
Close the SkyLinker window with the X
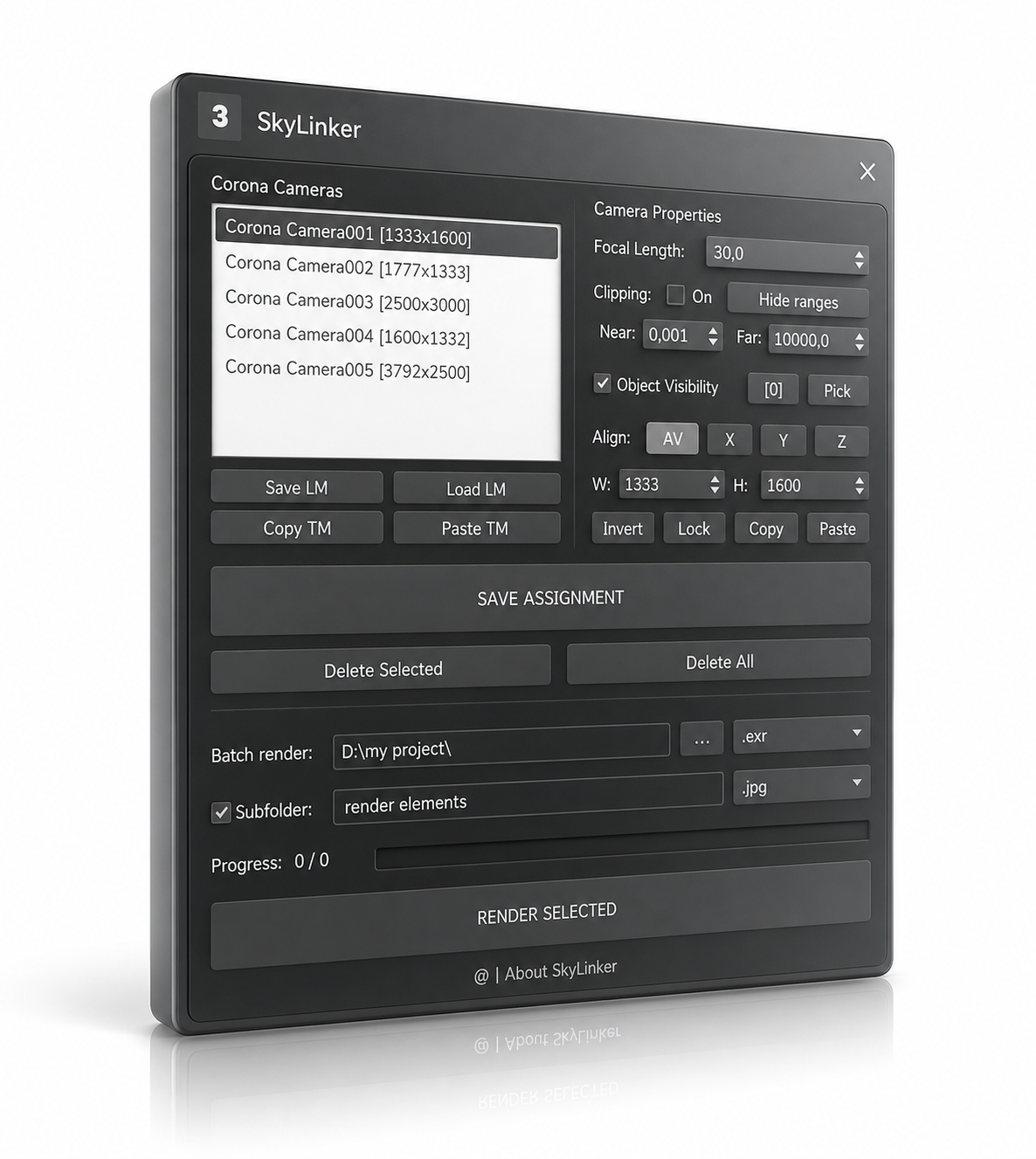coord(867,171)
